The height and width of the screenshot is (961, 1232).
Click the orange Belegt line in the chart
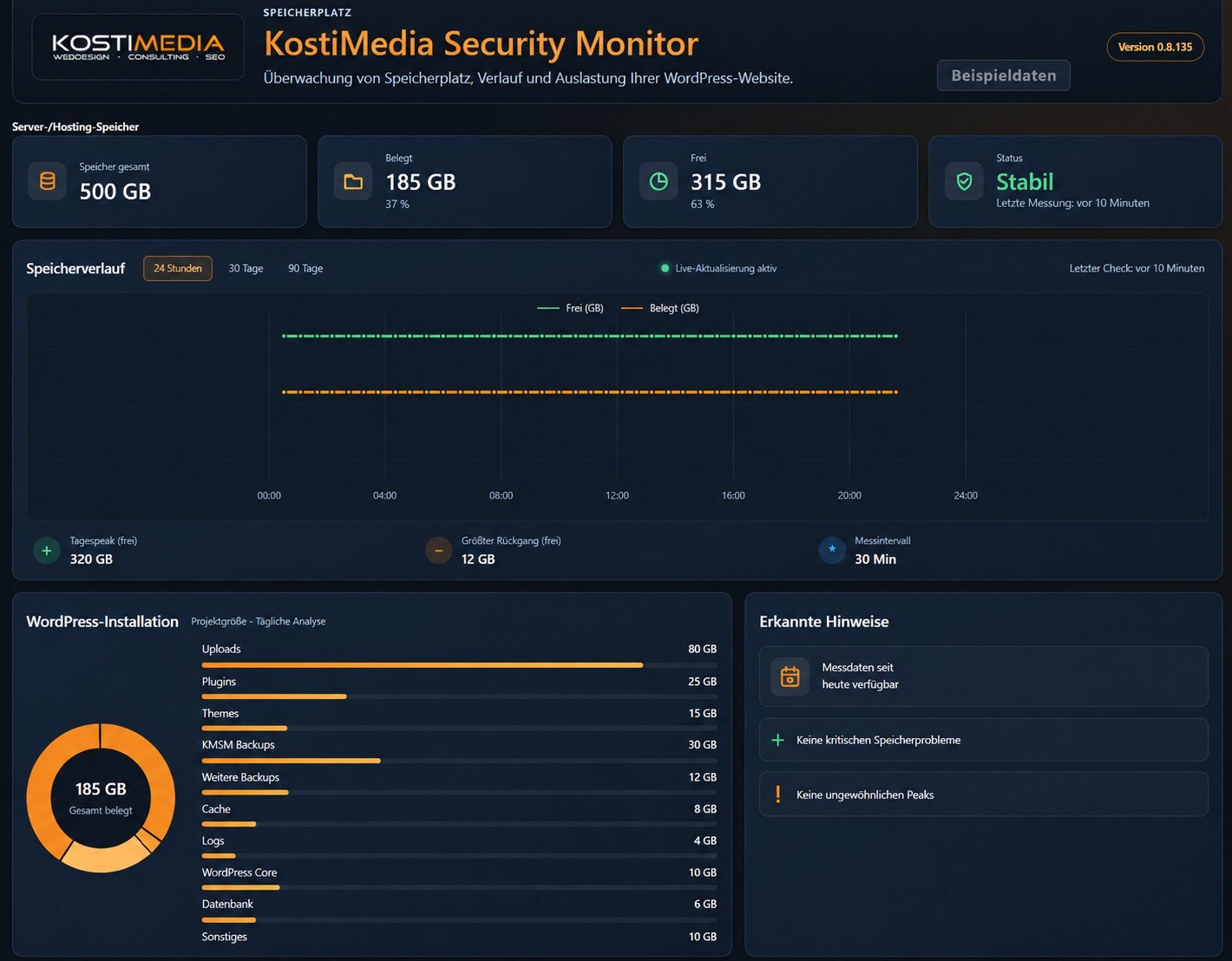click(590, 392)
